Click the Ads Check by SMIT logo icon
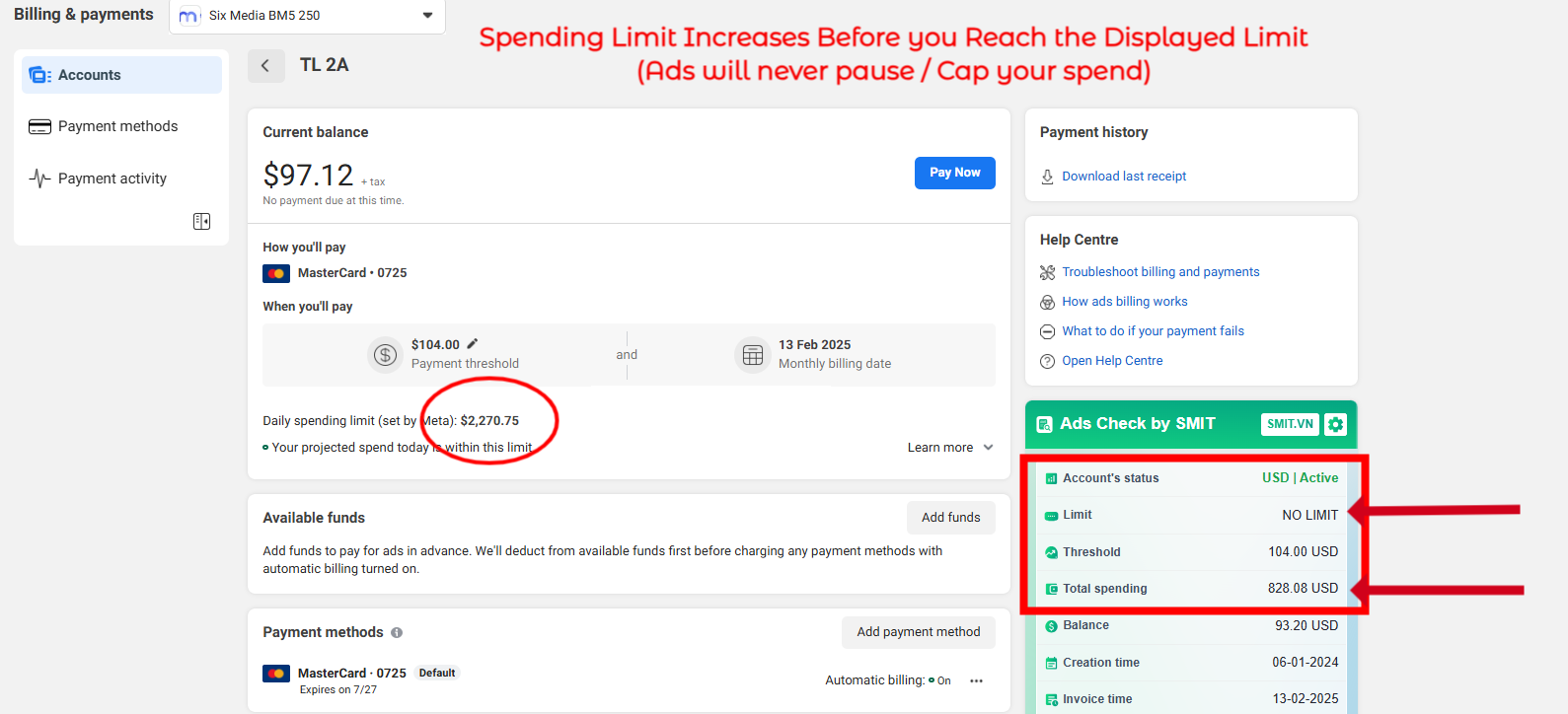Screen dimensions: 1568x714 tap(1044, 425)
